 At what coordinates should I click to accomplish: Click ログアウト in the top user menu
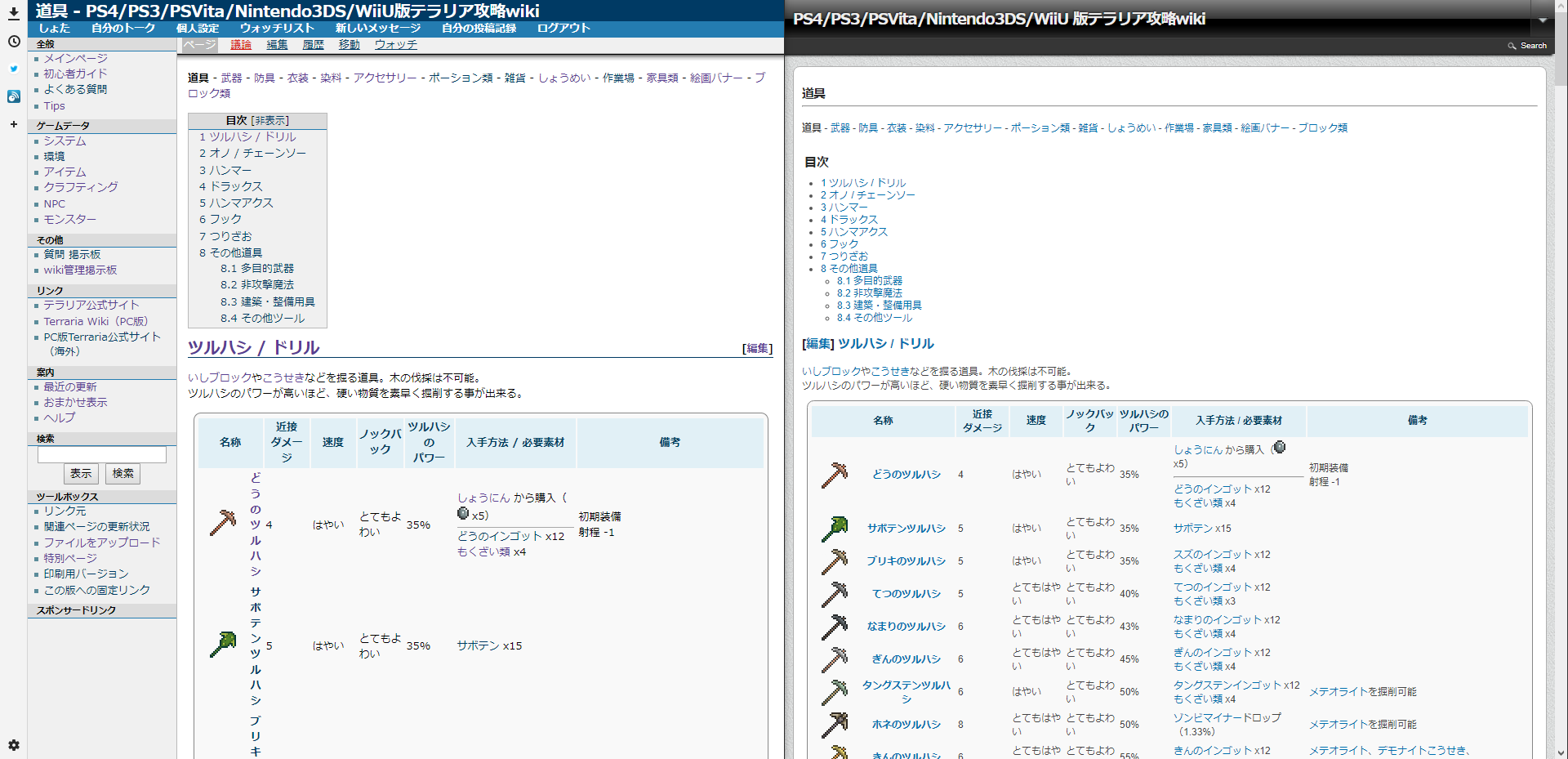(x=563, y=28)
